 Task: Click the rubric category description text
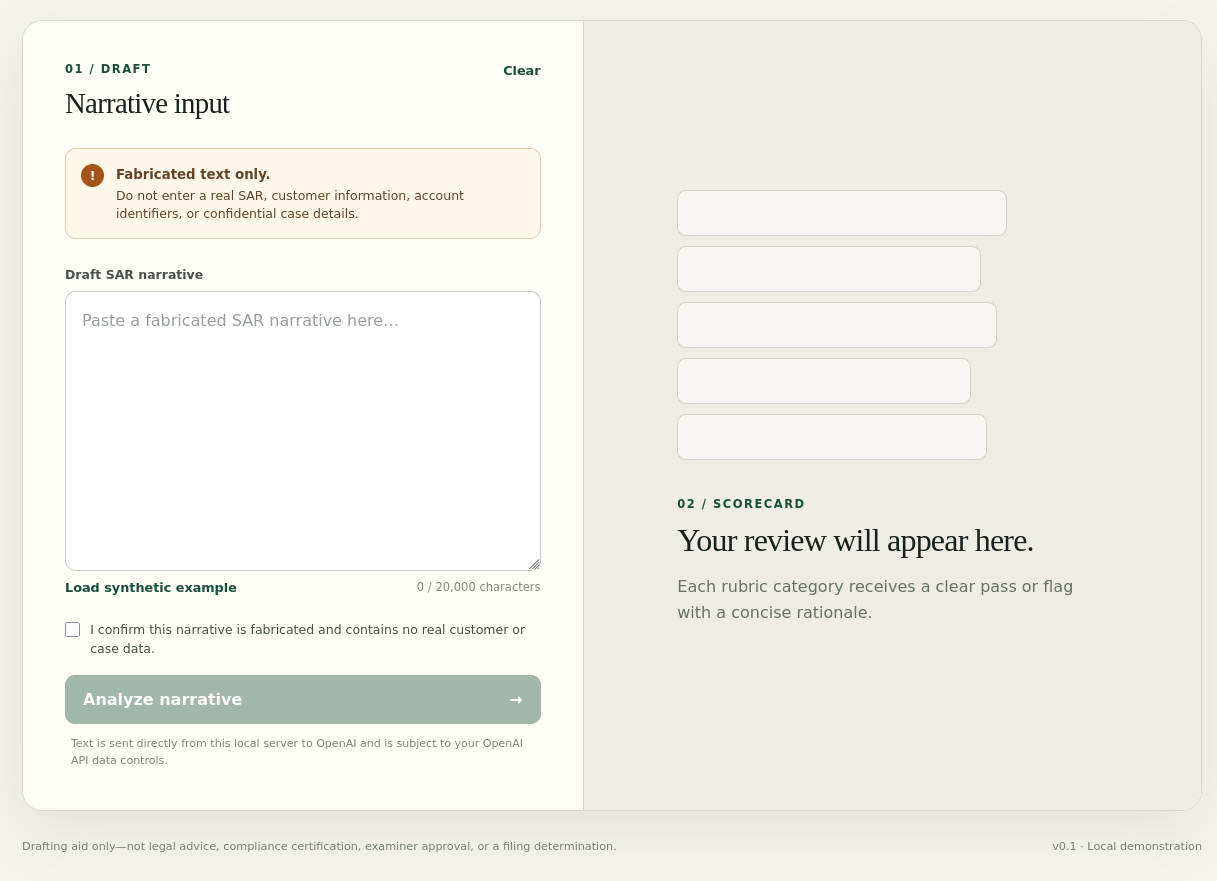875,599
